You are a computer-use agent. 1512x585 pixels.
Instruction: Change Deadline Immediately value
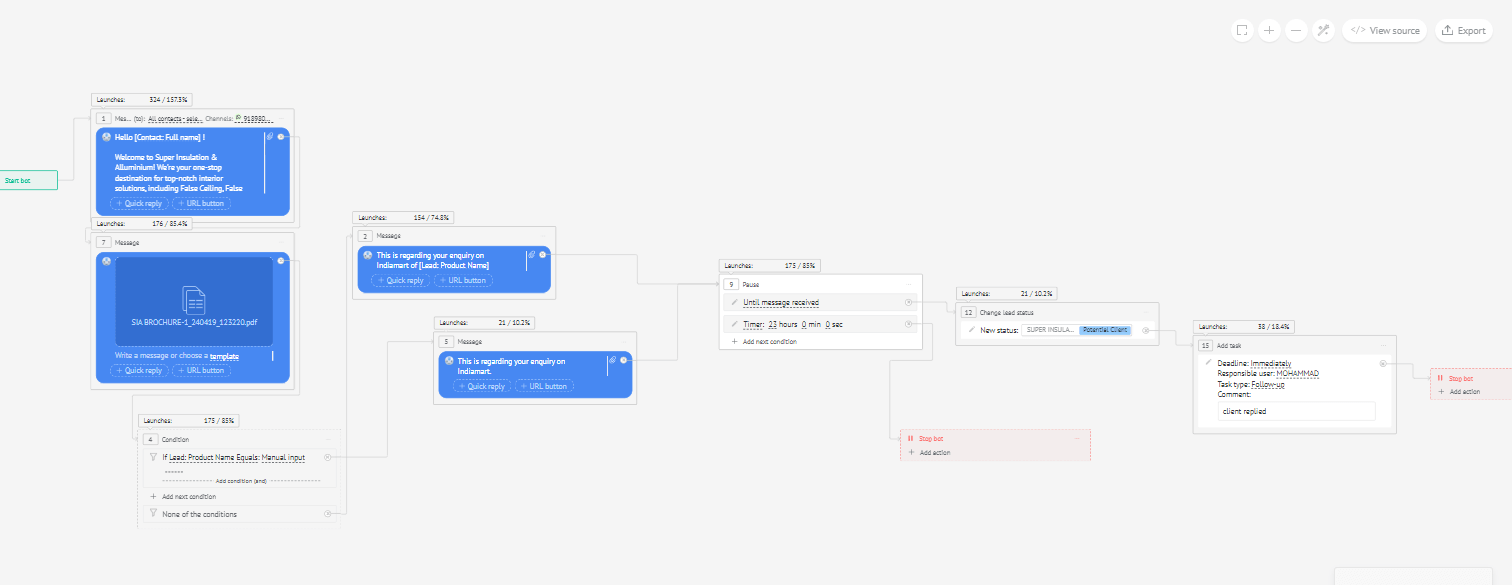click(x=1271, y=363)
